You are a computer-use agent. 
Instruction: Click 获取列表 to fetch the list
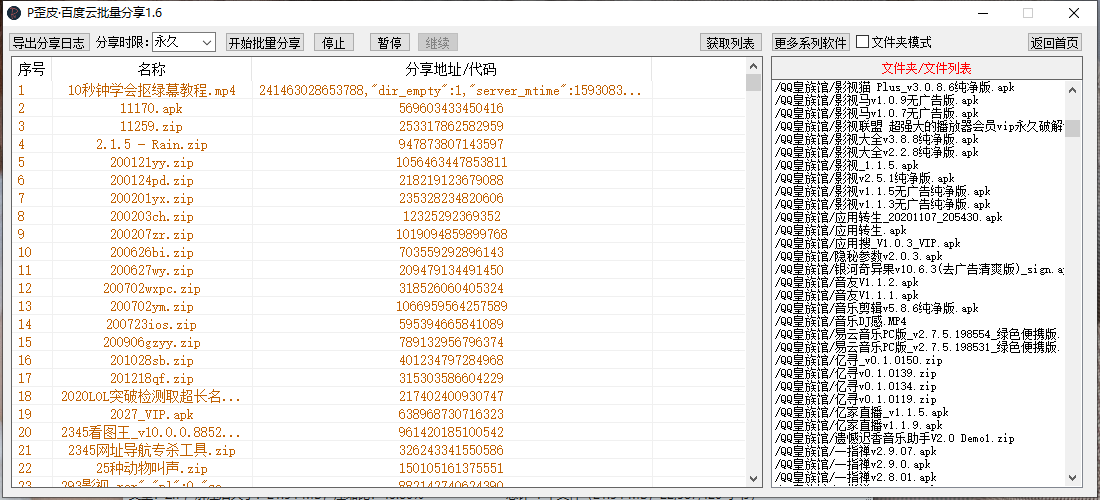731,43
